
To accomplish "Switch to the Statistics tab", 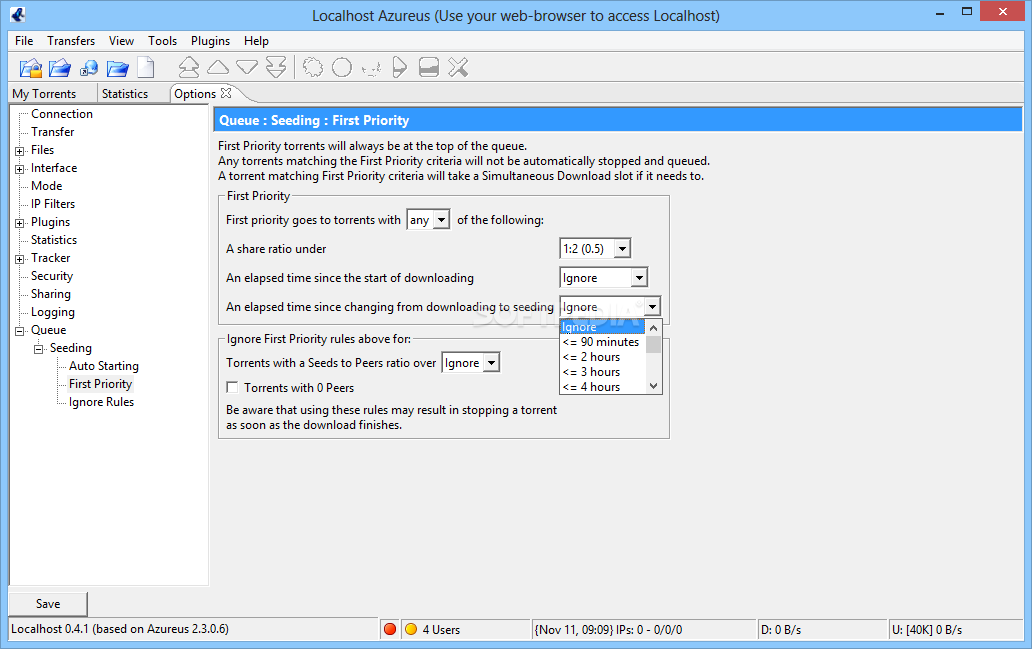I will [125, 93].
